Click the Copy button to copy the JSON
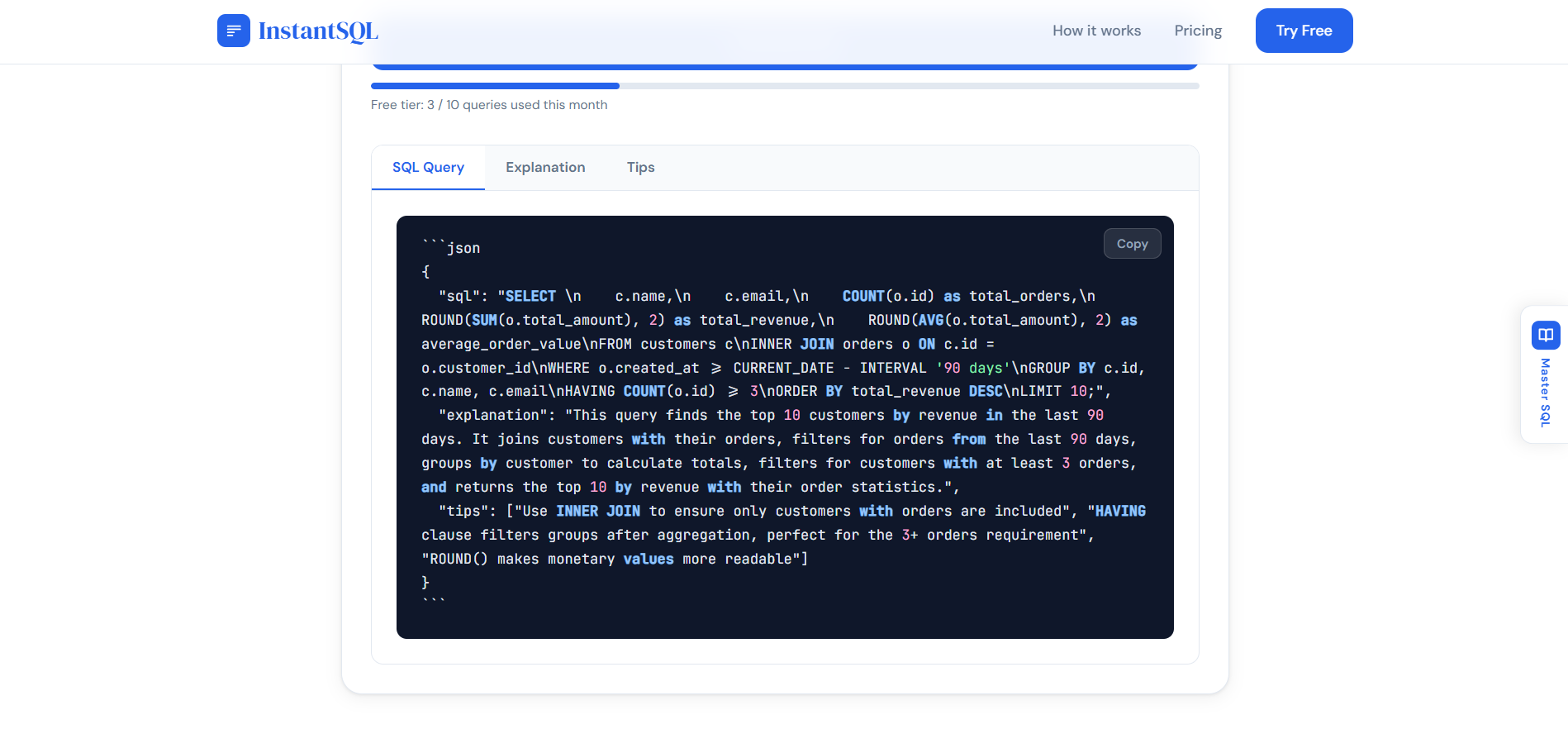 tap(1132, 243)
